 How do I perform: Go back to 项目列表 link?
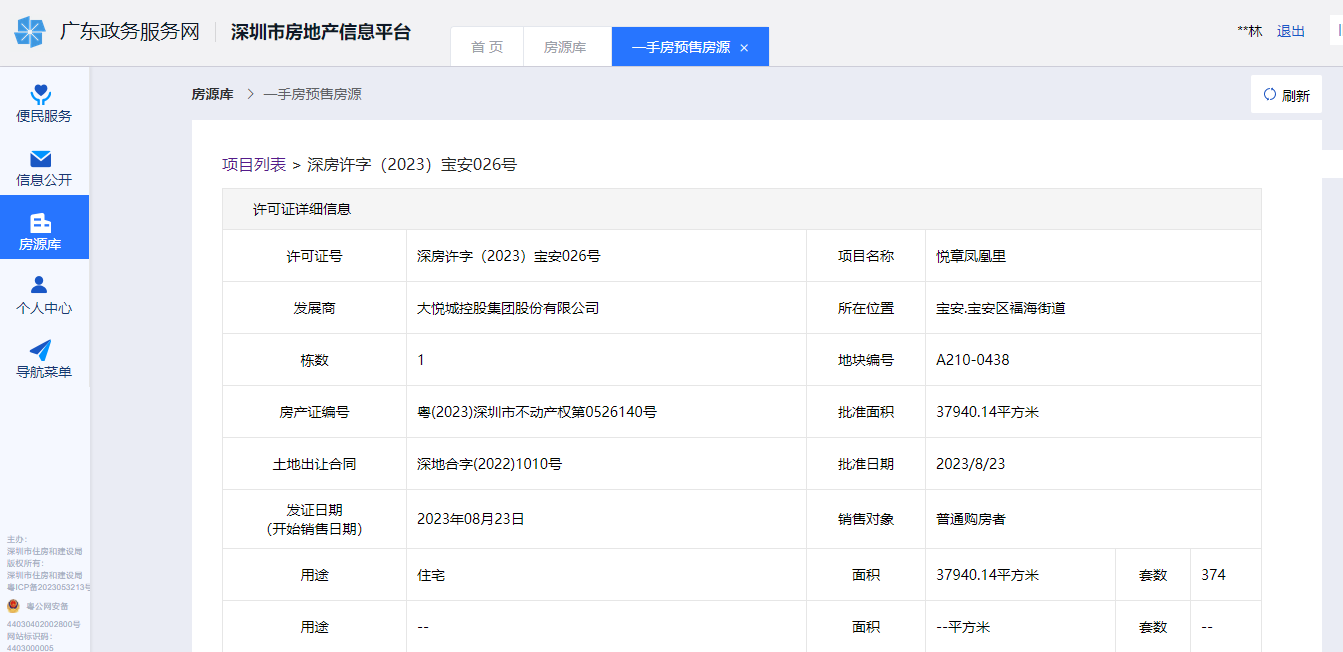coord(254,164)
